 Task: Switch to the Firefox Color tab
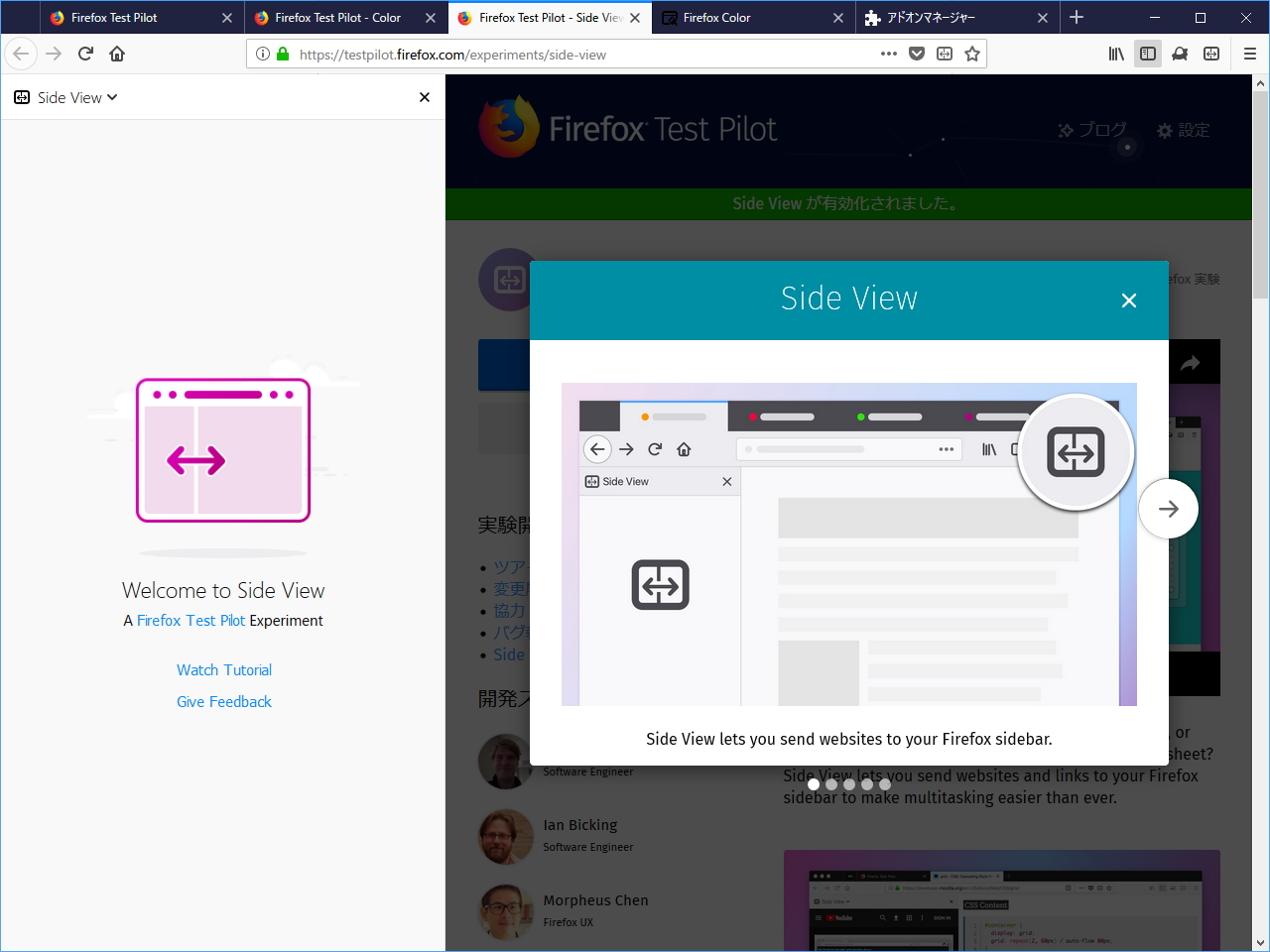(x=754, y=18)
